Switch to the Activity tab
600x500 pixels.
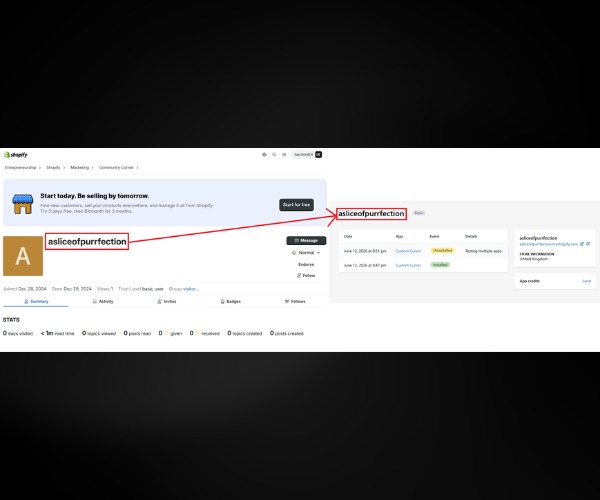103,301
